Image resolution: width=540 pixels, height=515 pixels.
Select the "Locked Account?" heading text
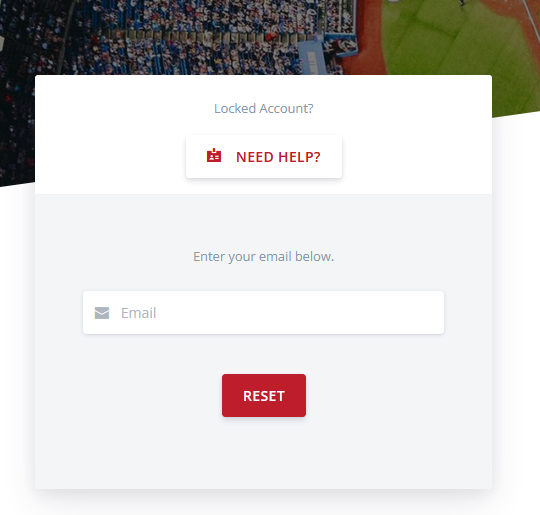pyautogui.click(x=264, y=109)
